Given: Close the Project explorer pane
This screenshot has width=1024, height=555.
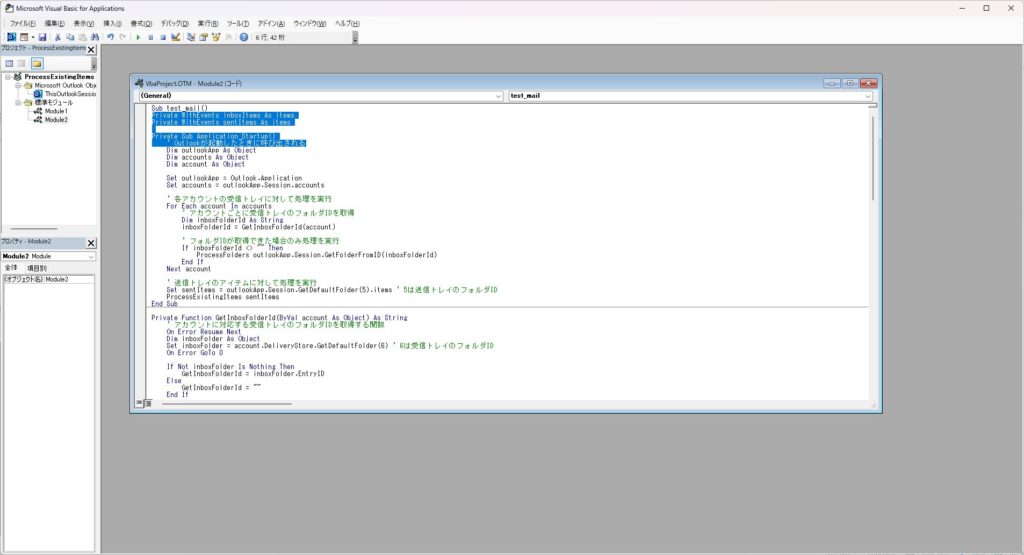Looking at the screenshot, I should click(x=91, y=49).
